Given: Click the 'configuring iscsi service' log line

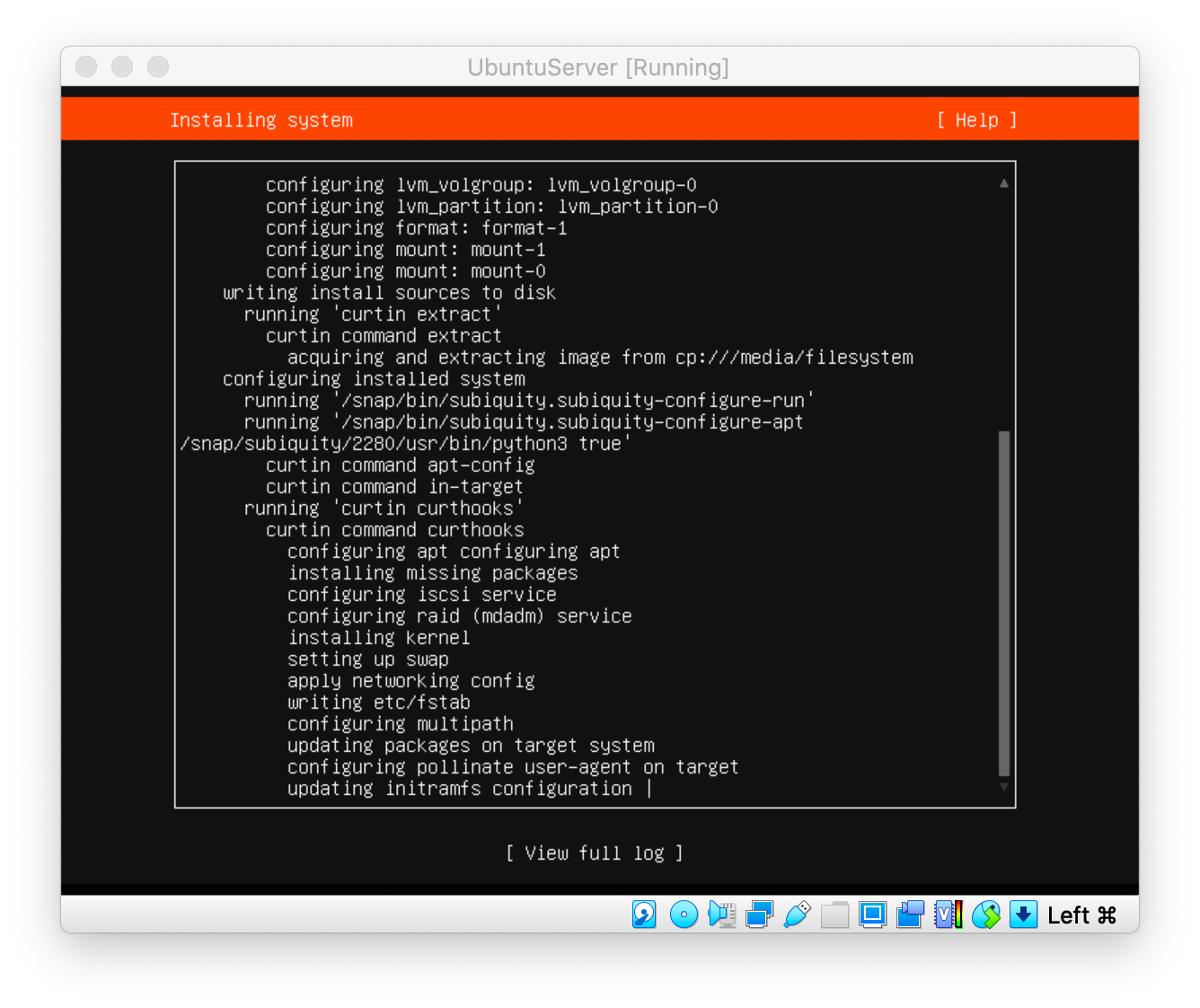Looking at the screenshot, I should pyautogui.click(x=422, y=595).
